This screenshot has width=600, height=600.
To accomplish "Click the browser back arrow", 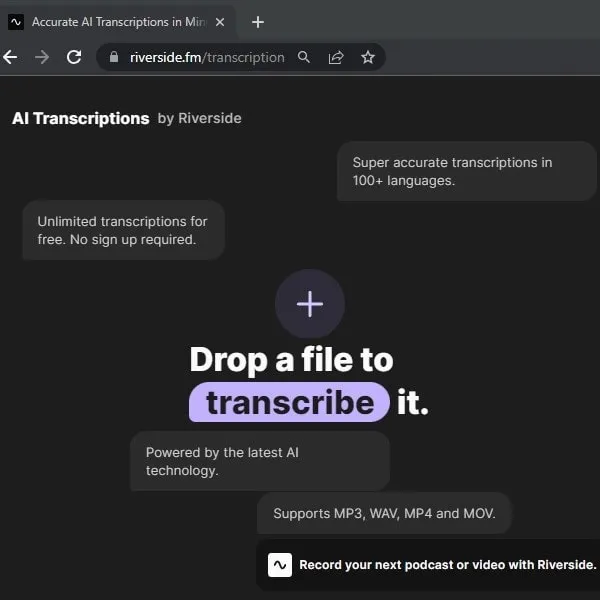I will 10,57.
